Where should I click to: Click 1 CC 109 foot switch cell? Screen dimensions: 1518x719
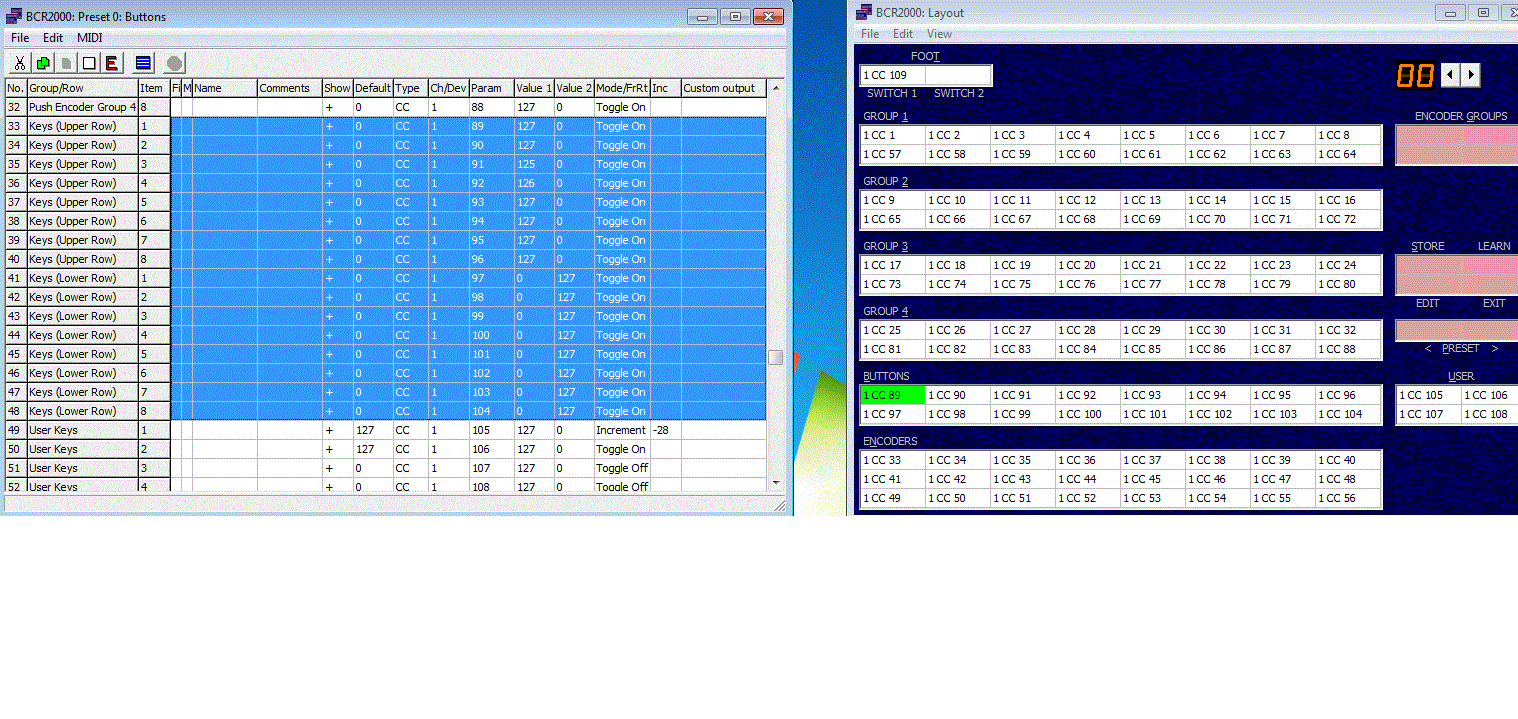click(x=893, y=75)
